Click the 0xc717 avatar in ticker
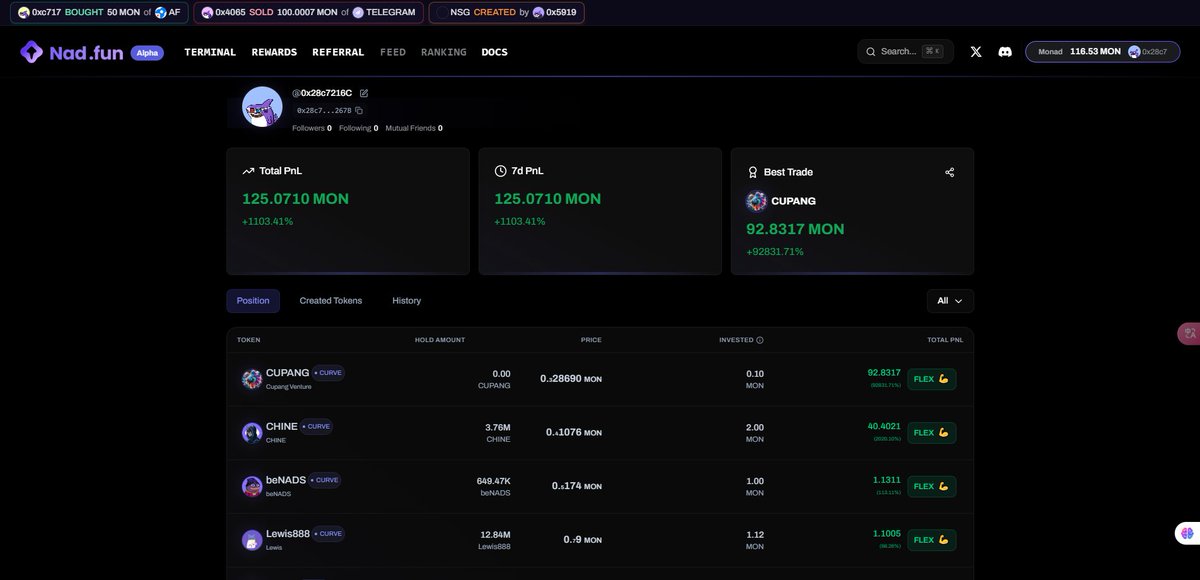Image resolution: width=1200 pixels, height=580 pixels. [x=24, y=13]
